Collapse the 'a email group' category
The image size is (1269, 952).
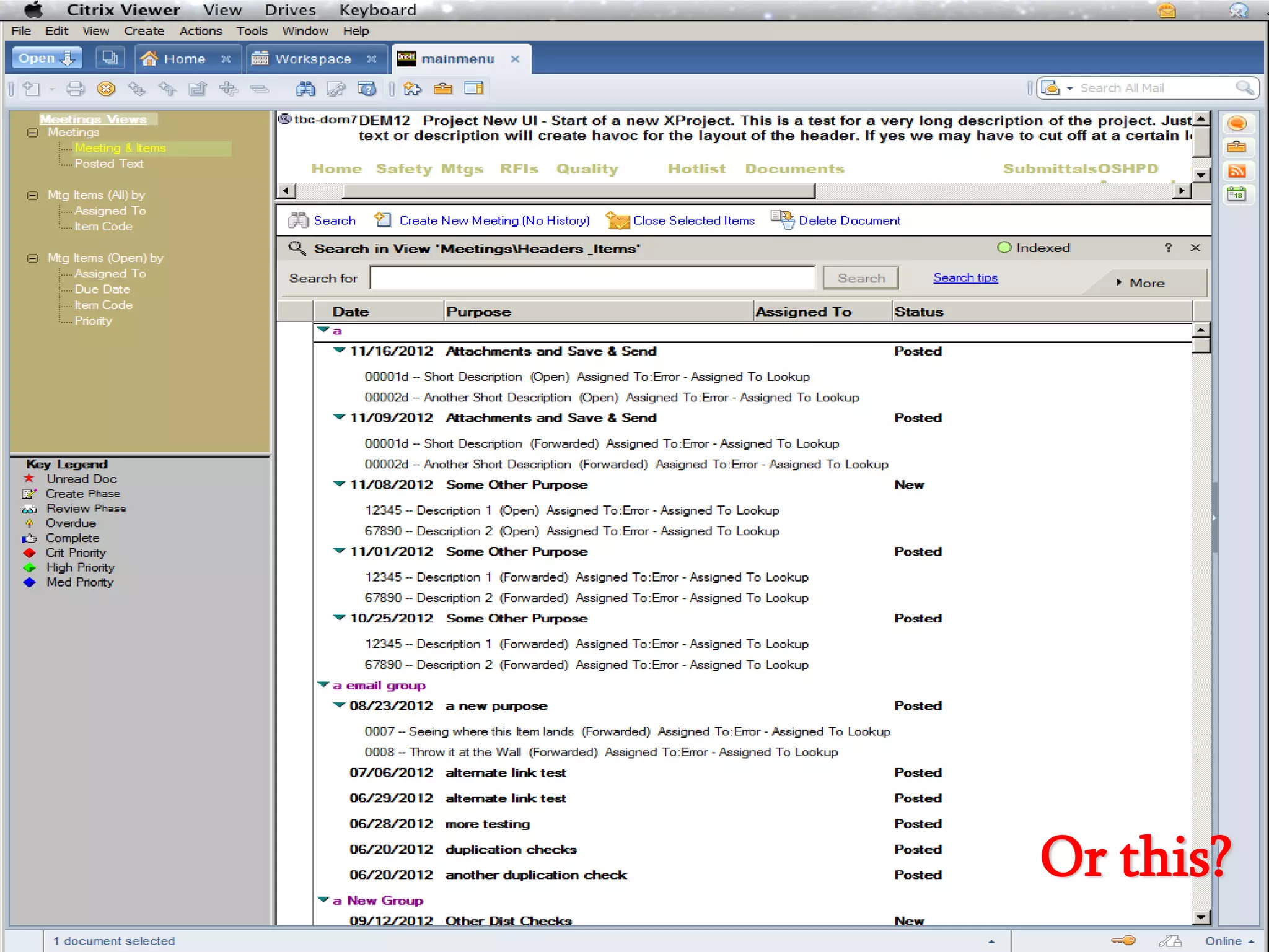click(x=323, y=684)
